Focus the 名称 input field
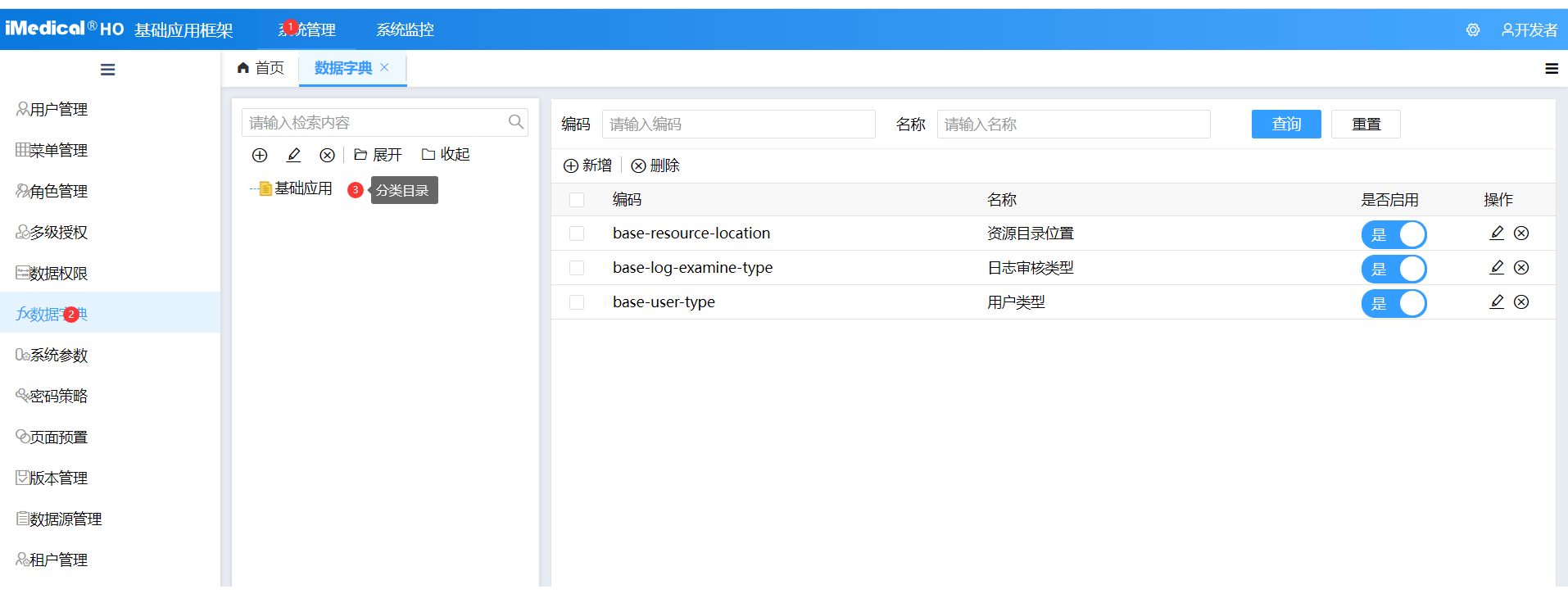 (1074, 124)
